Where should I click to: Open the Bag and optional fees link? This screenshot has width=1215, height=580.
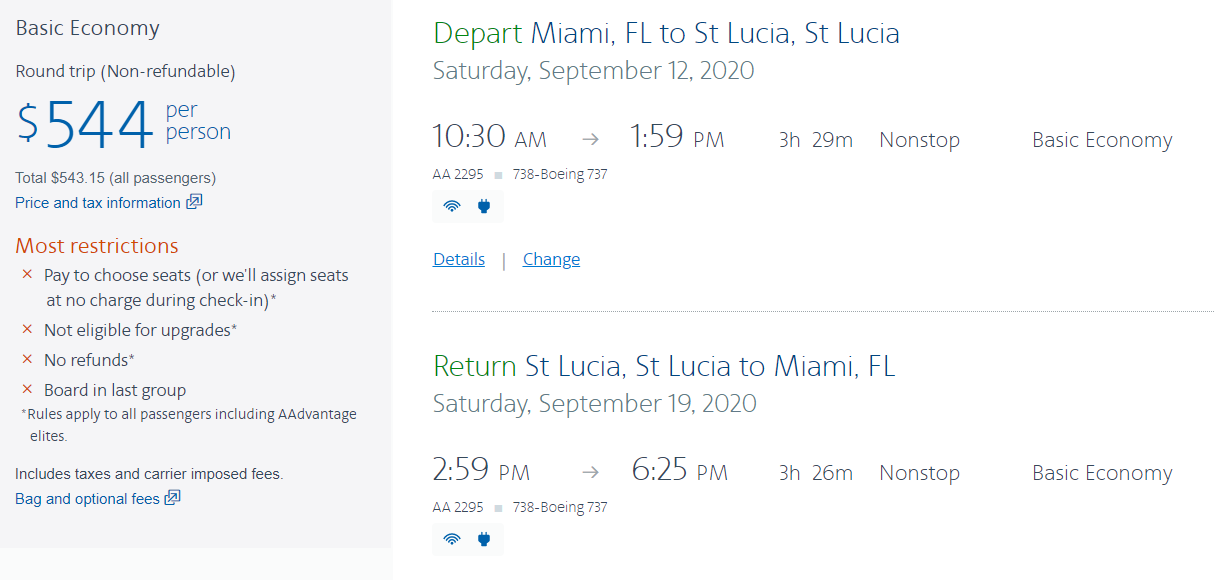pos(87,499)
